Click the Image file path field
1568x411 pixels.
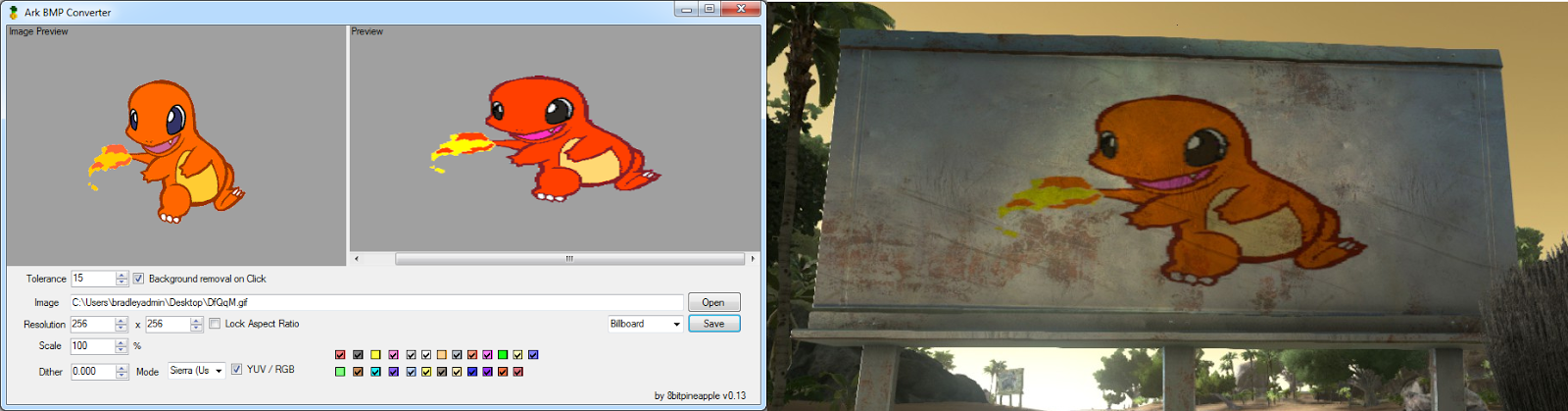[376, 302]
